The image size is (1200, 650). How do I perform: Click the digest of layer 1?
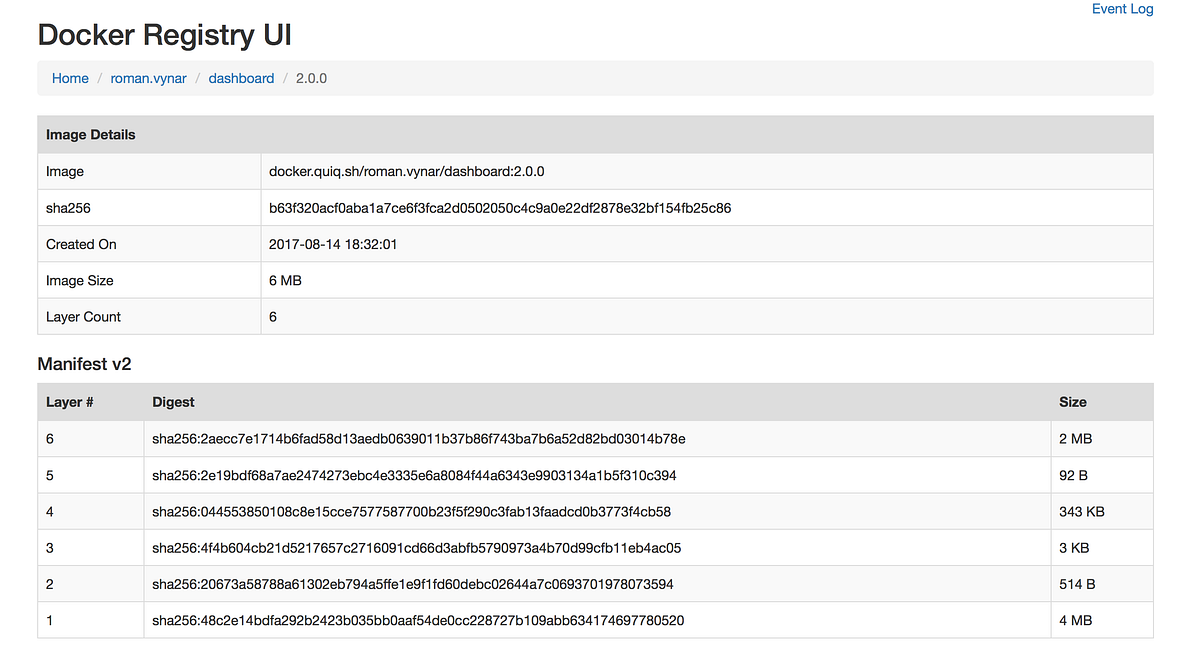tap(418, 620)
